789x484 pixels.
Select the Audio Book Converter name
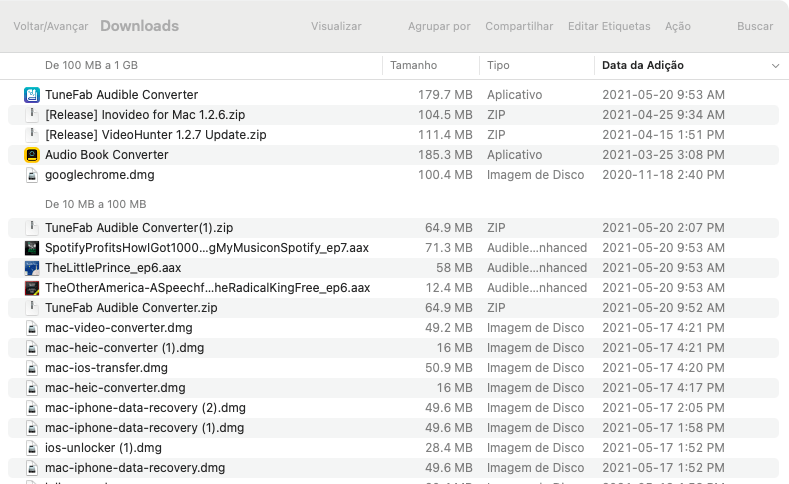pos(107,154)
